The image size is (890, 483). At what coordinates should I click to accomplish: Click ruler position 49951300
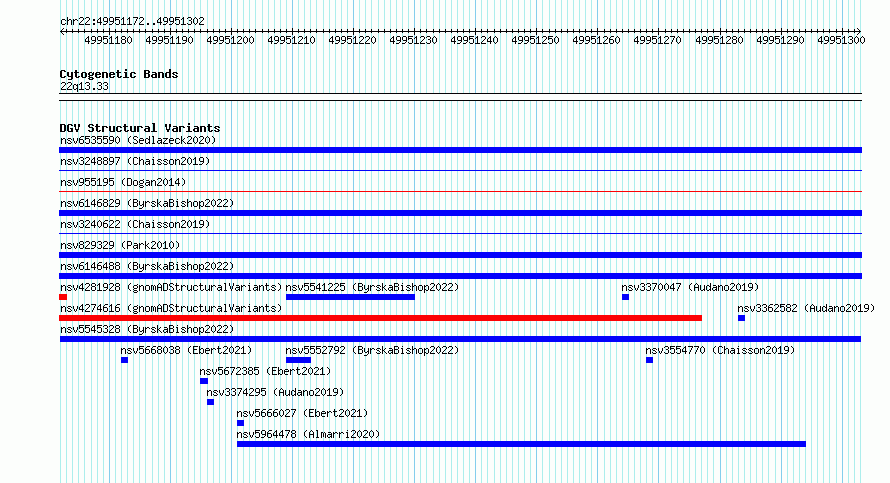click(841, 40)
